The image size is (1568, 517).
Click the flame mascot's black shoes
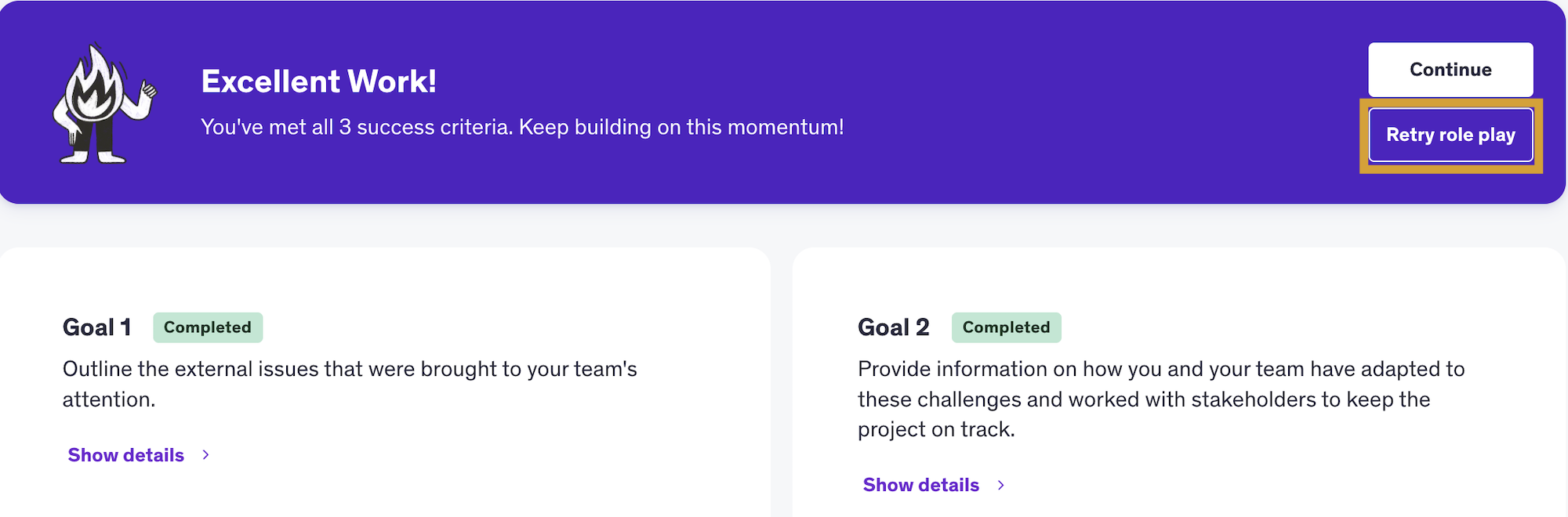pos(93,157)
